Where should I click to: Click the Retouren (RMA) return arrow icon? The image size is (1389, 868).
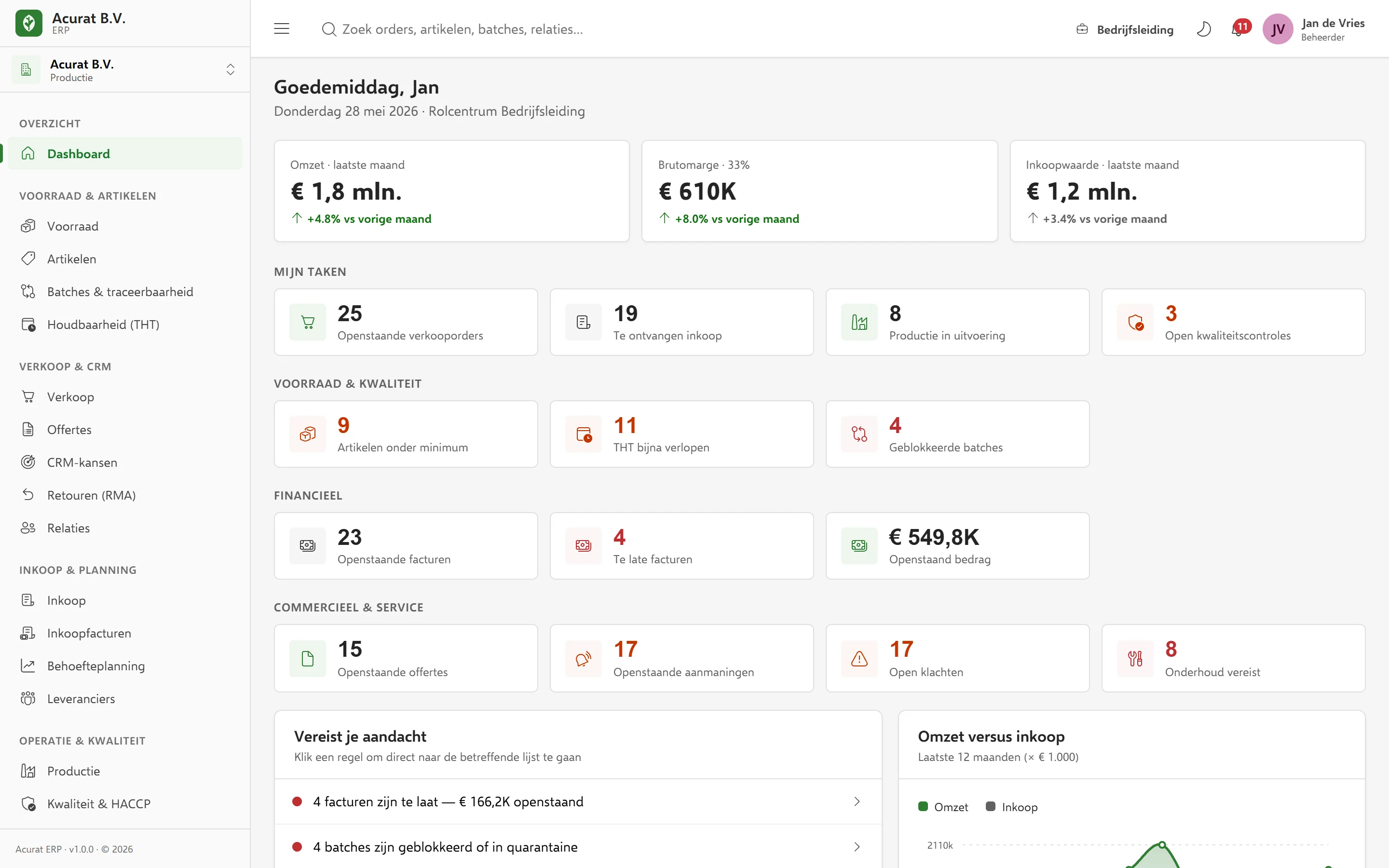28,494
